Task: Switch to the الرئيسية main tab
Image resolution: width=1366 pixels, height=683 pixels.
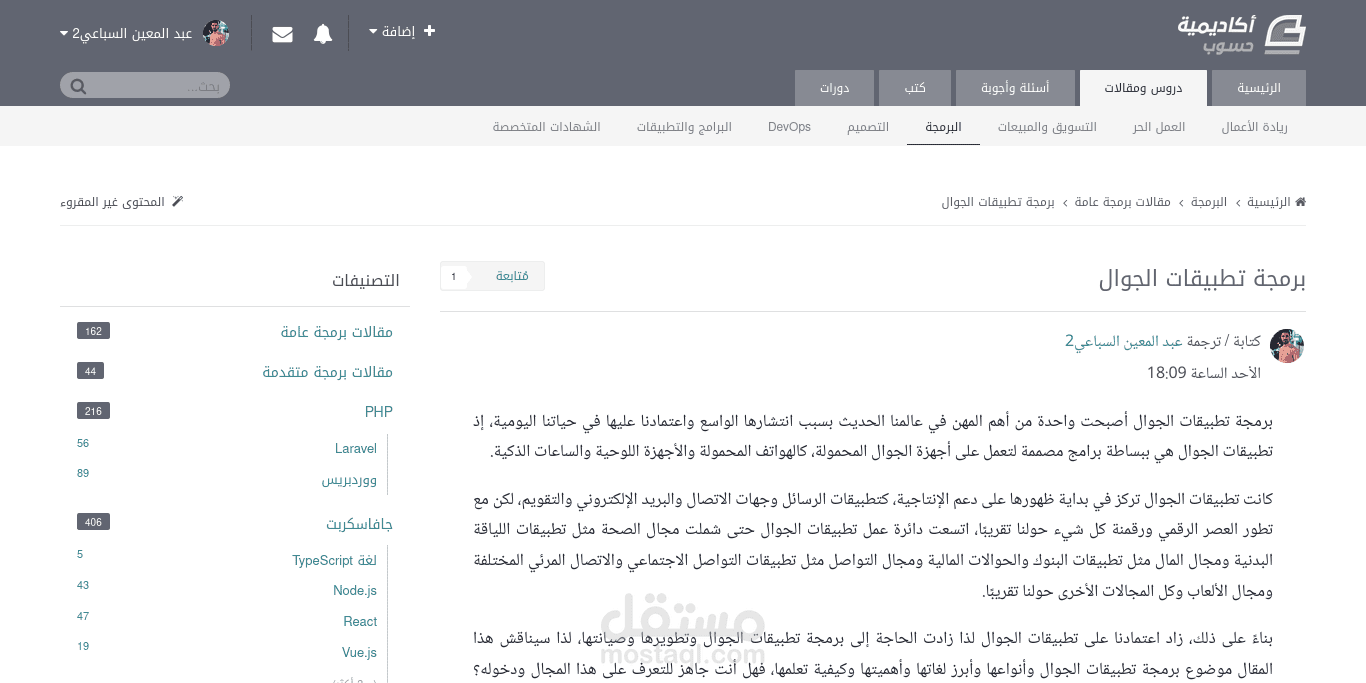Action: point(1259,88)
